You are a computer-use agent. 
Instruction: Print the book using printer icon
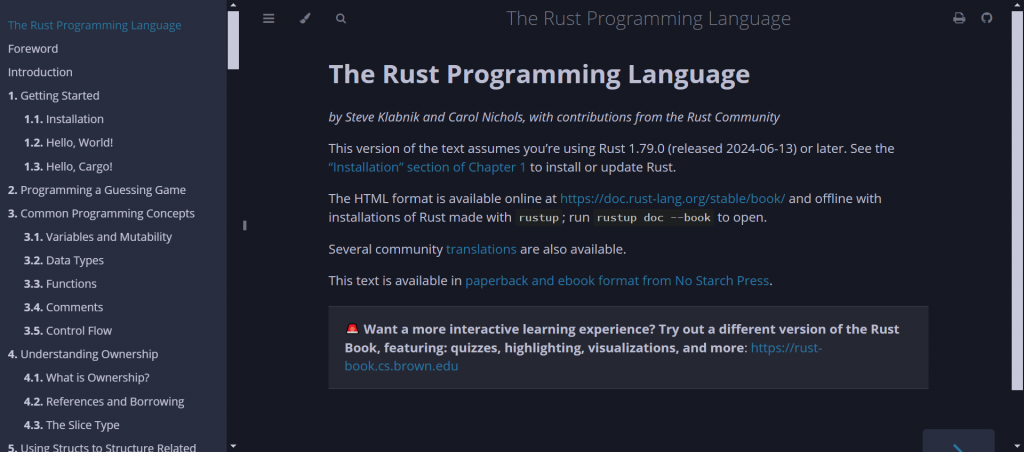[x=959, y=18]
